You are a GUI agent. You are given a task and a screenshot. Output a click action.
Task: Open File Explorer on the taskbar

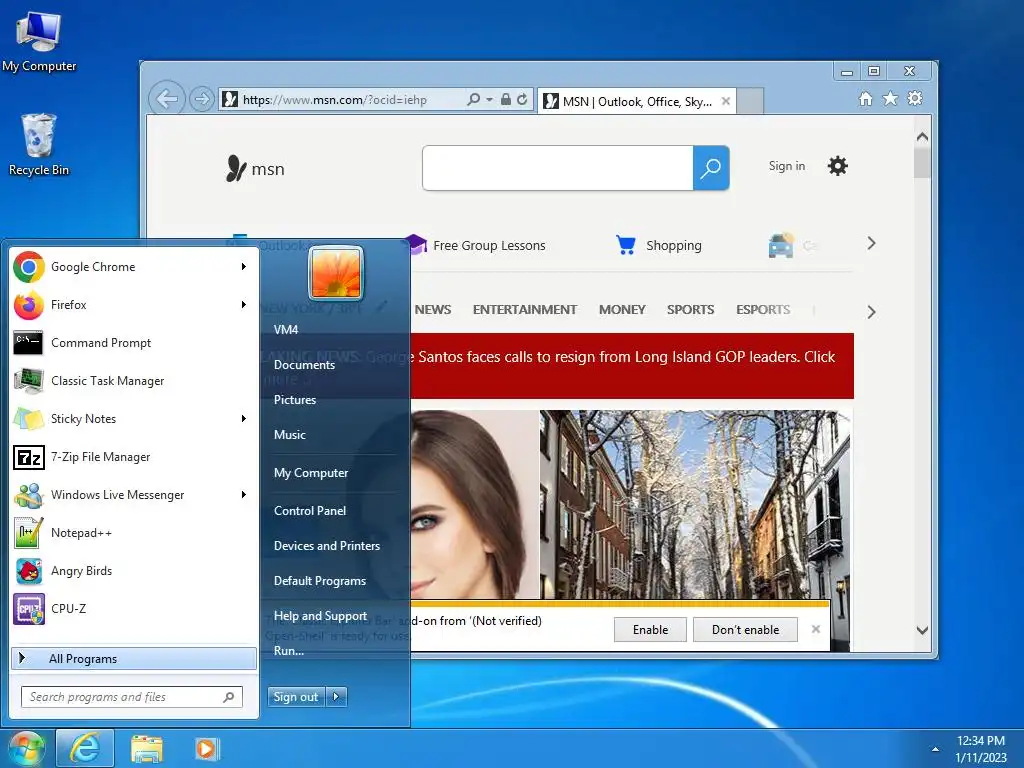(147, 748)
